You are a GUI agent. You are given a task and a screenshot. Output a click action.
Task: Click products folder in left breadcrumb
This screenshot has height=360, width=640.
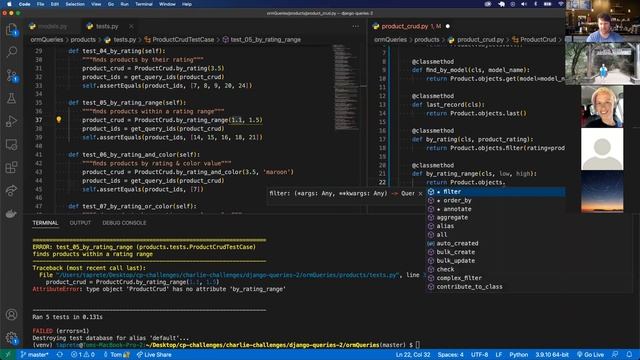click(83, 40)
